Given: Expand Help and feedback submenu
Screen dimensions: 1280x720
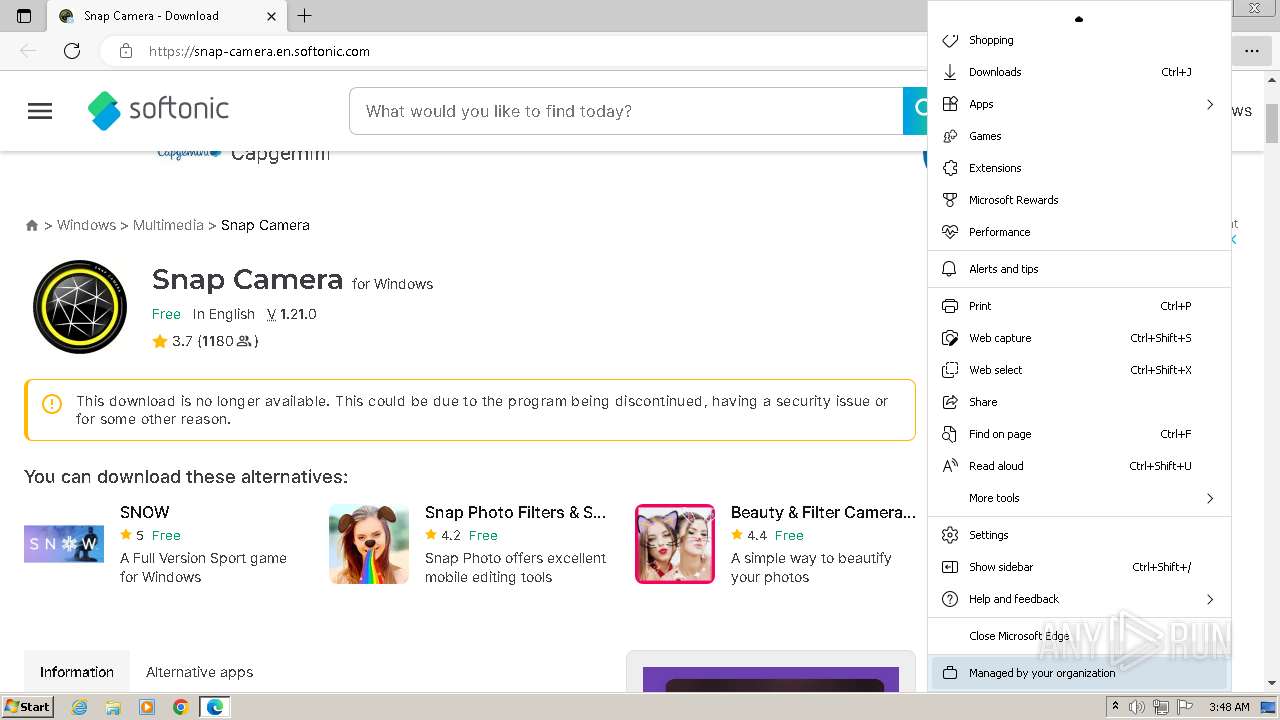Looking at the screenshot, I should pos(1079,599).
